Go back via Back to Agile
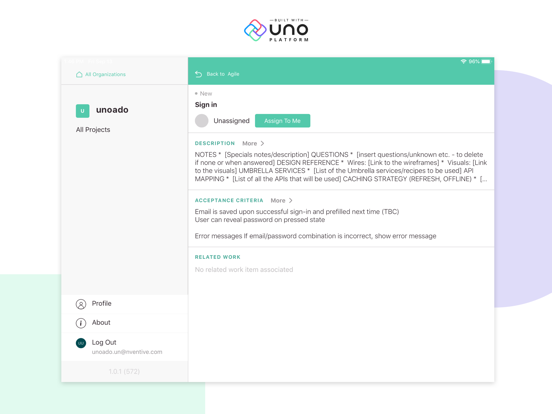The width and height of the screenshot is (552, 414). coord(223,74)
